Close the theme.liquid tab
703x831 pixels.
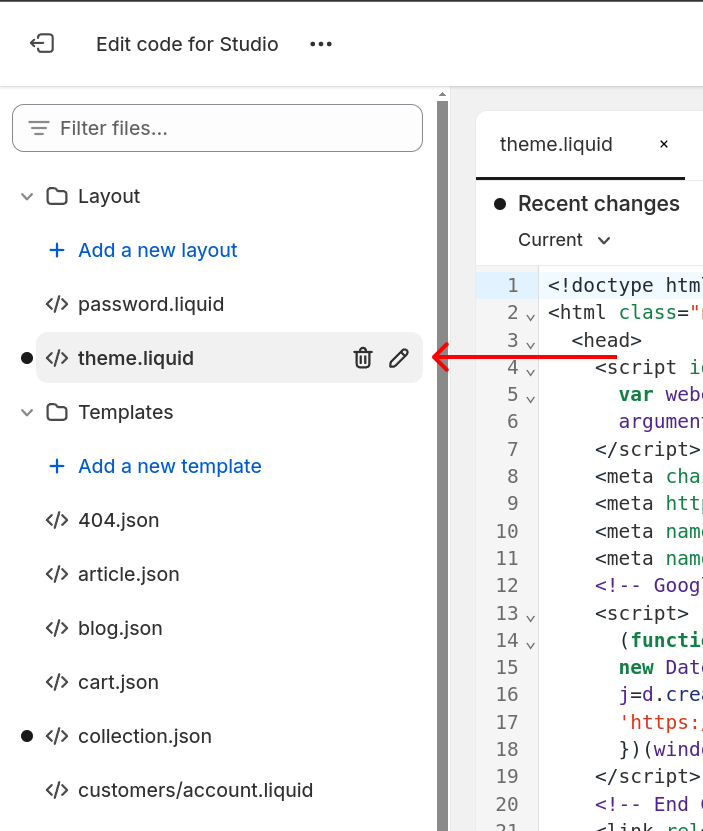click(663, 144)
